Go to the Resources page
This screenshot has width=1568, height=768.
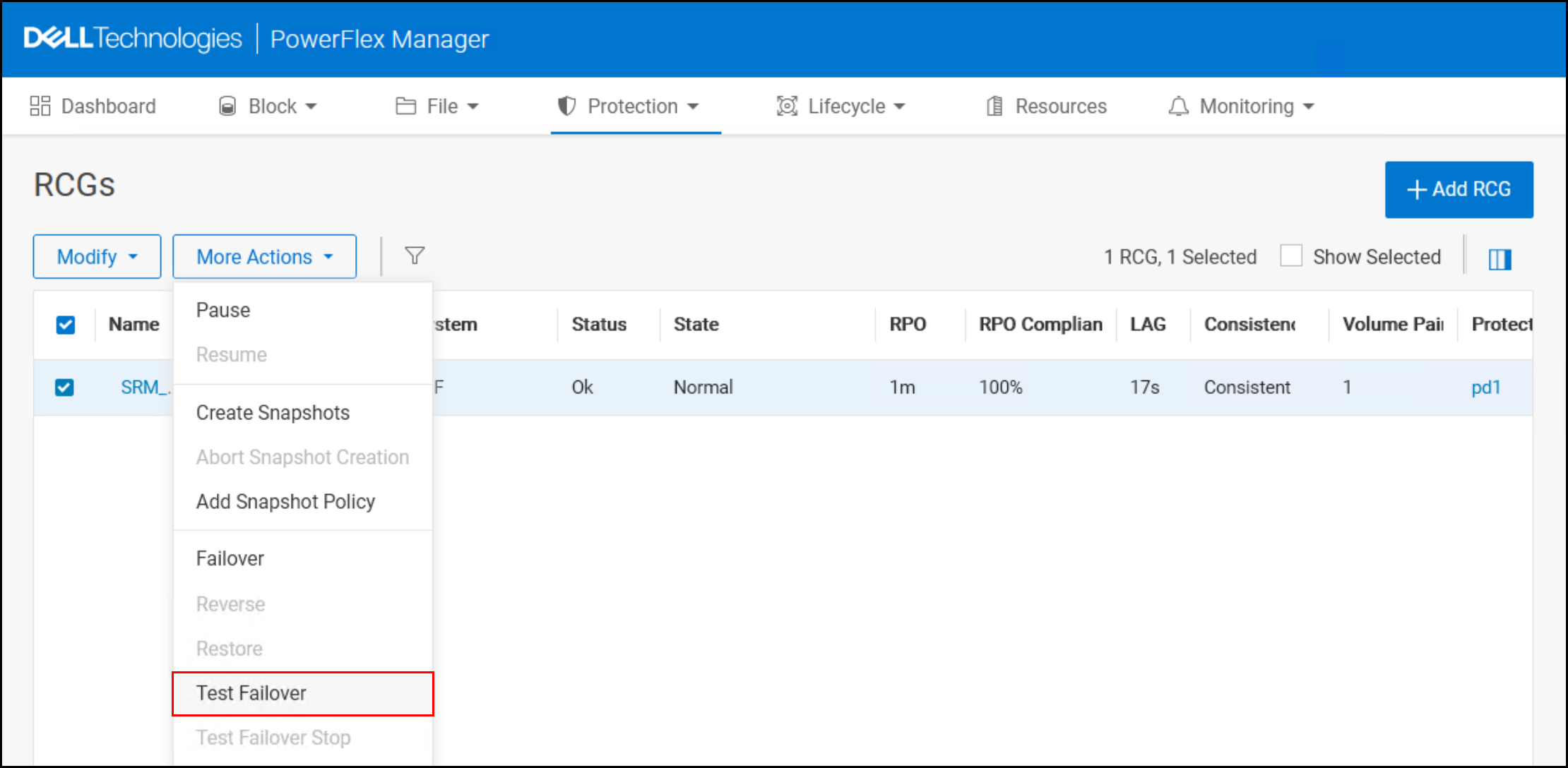click(x=1047, y=106)
